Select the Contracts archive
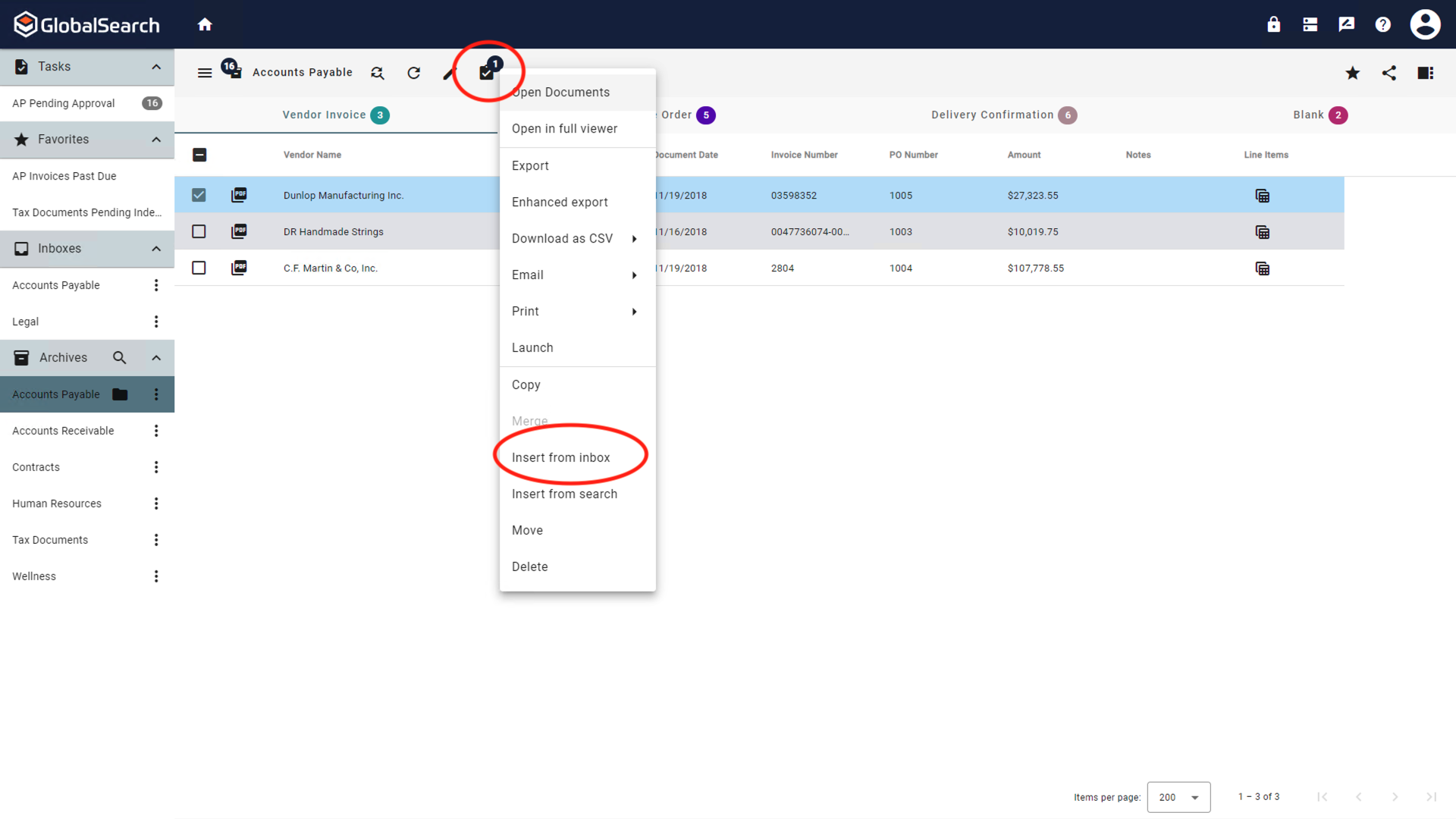1456x819 pixels. tap(36, 467)
